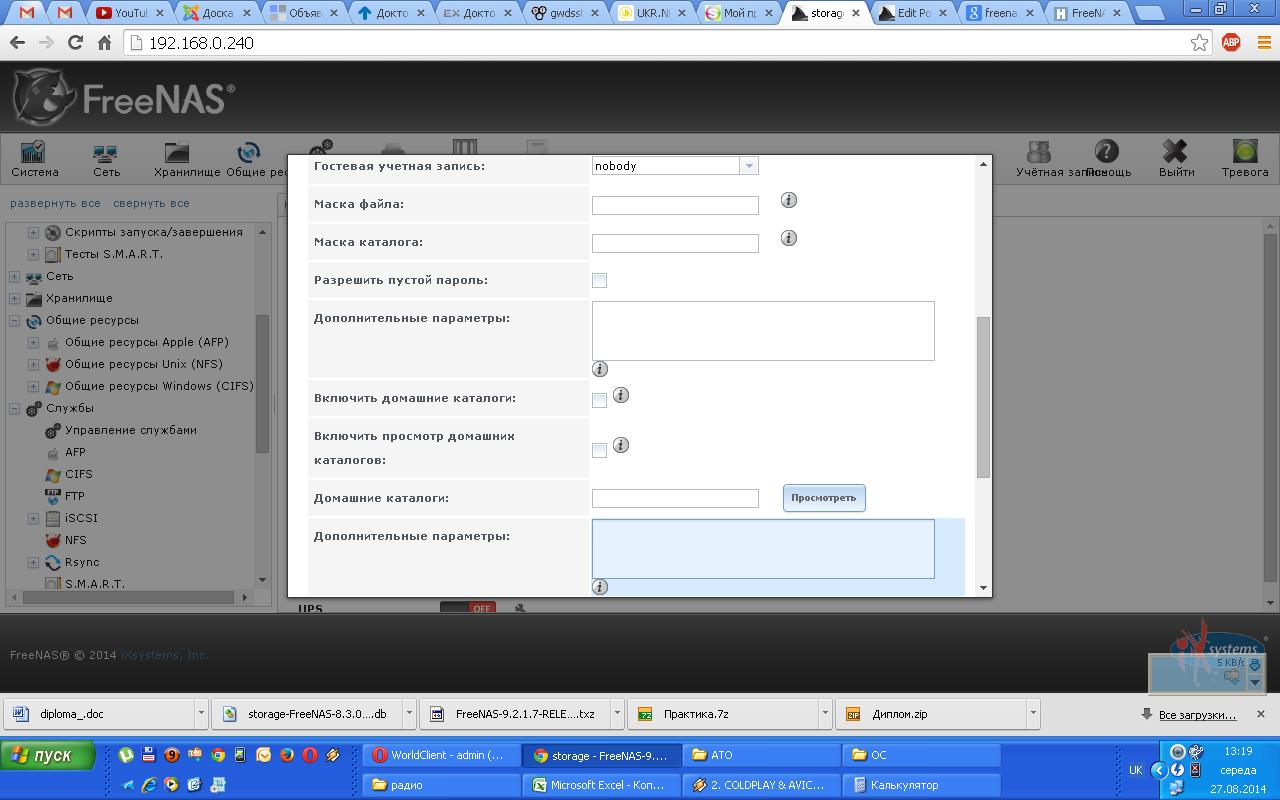The height and width of the screenshot is (800, 1280).
Task: Switch to Microsoft Excel taskbar window
Action: tap(601, 785)
